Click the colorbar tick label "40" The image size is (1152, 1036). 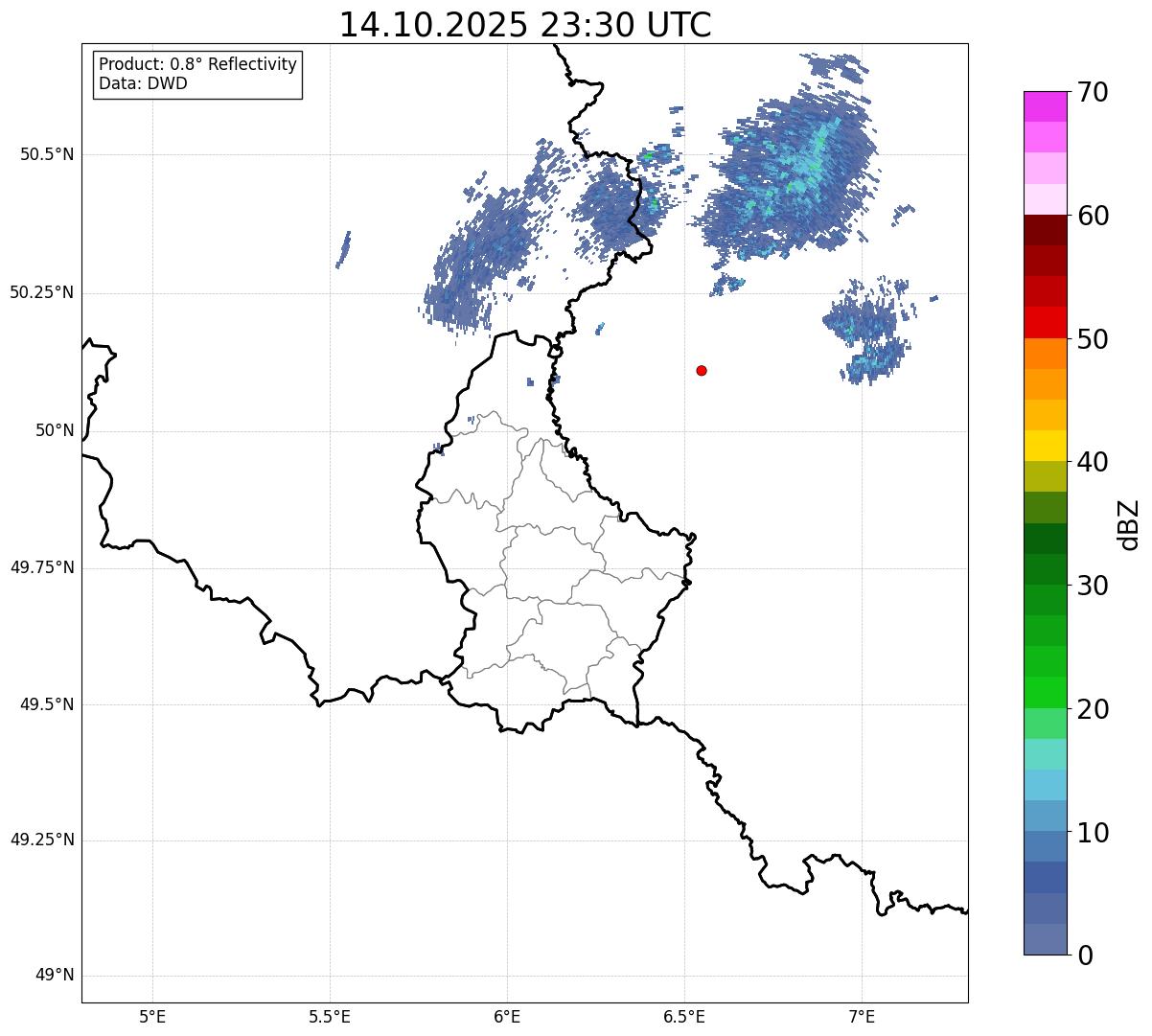[1093, 462]
